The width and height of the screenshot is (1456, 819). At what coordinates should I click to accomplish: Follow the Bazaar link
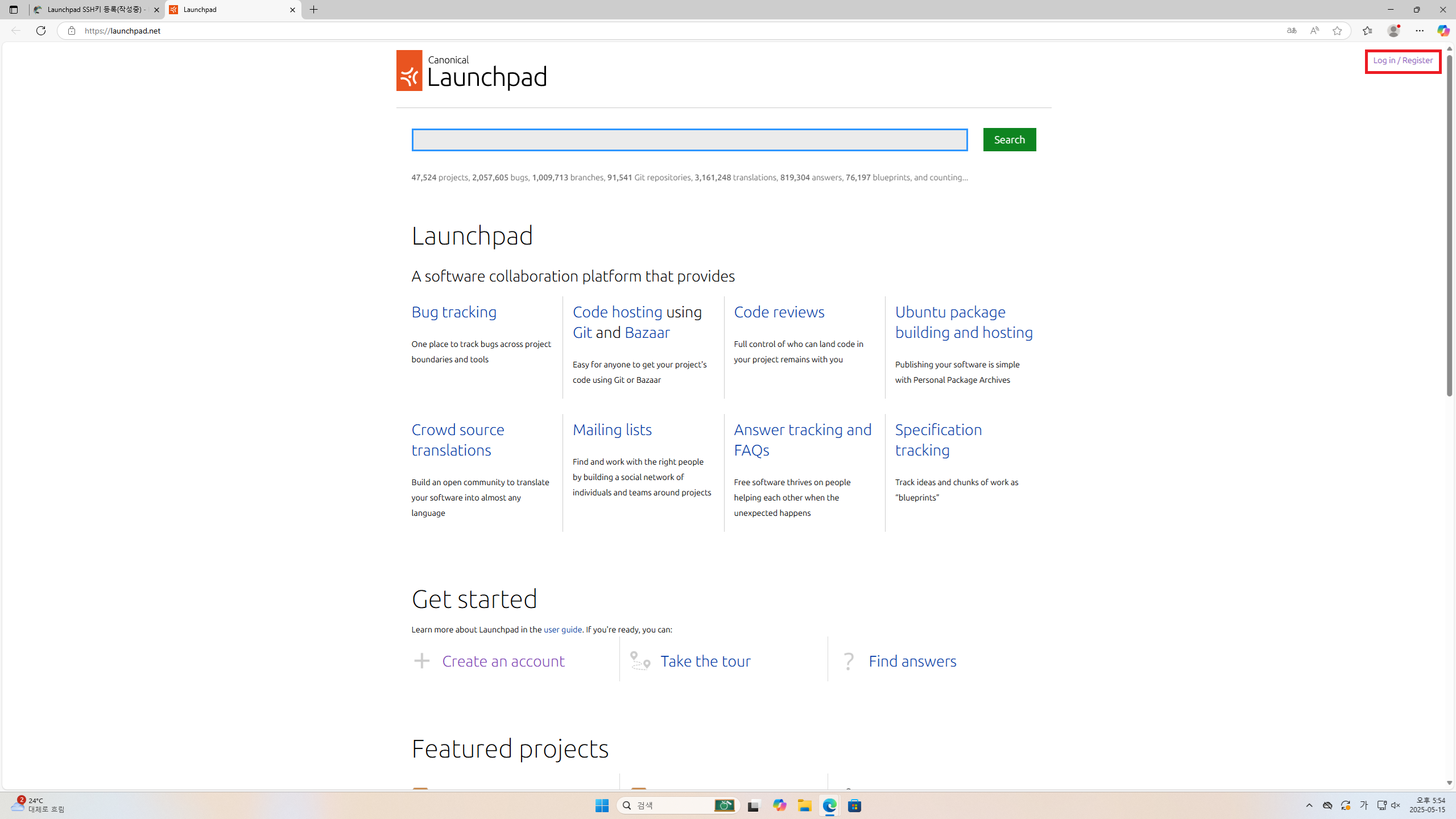[647, 333]
